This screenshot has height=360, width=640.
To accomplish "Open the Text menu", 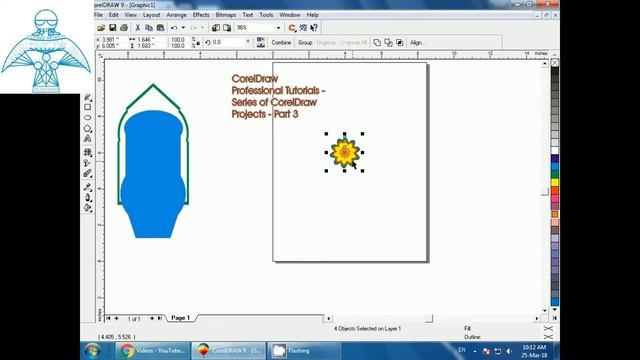I will pyautogui.click(x=248, y=15).
